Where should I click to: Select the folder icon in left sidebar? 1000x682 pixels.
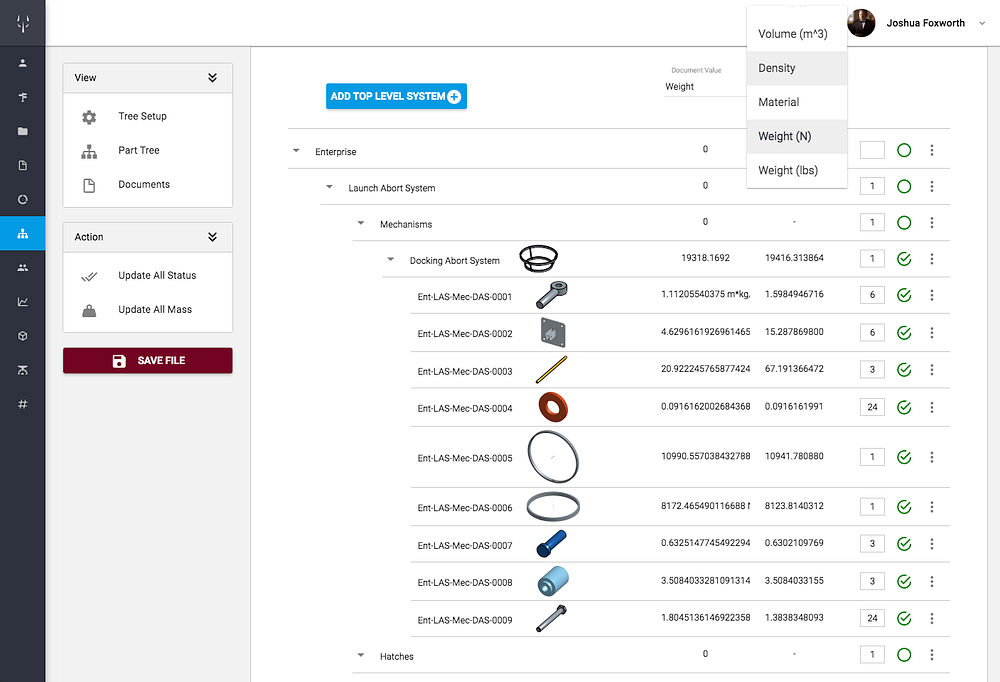coord(23,131)
